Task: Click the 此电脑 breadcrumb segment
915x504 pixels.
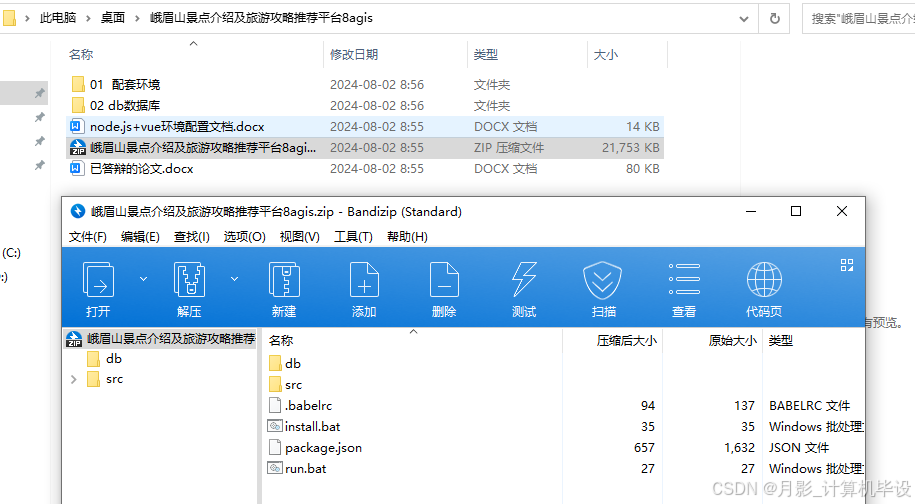Action: [58, 18]
